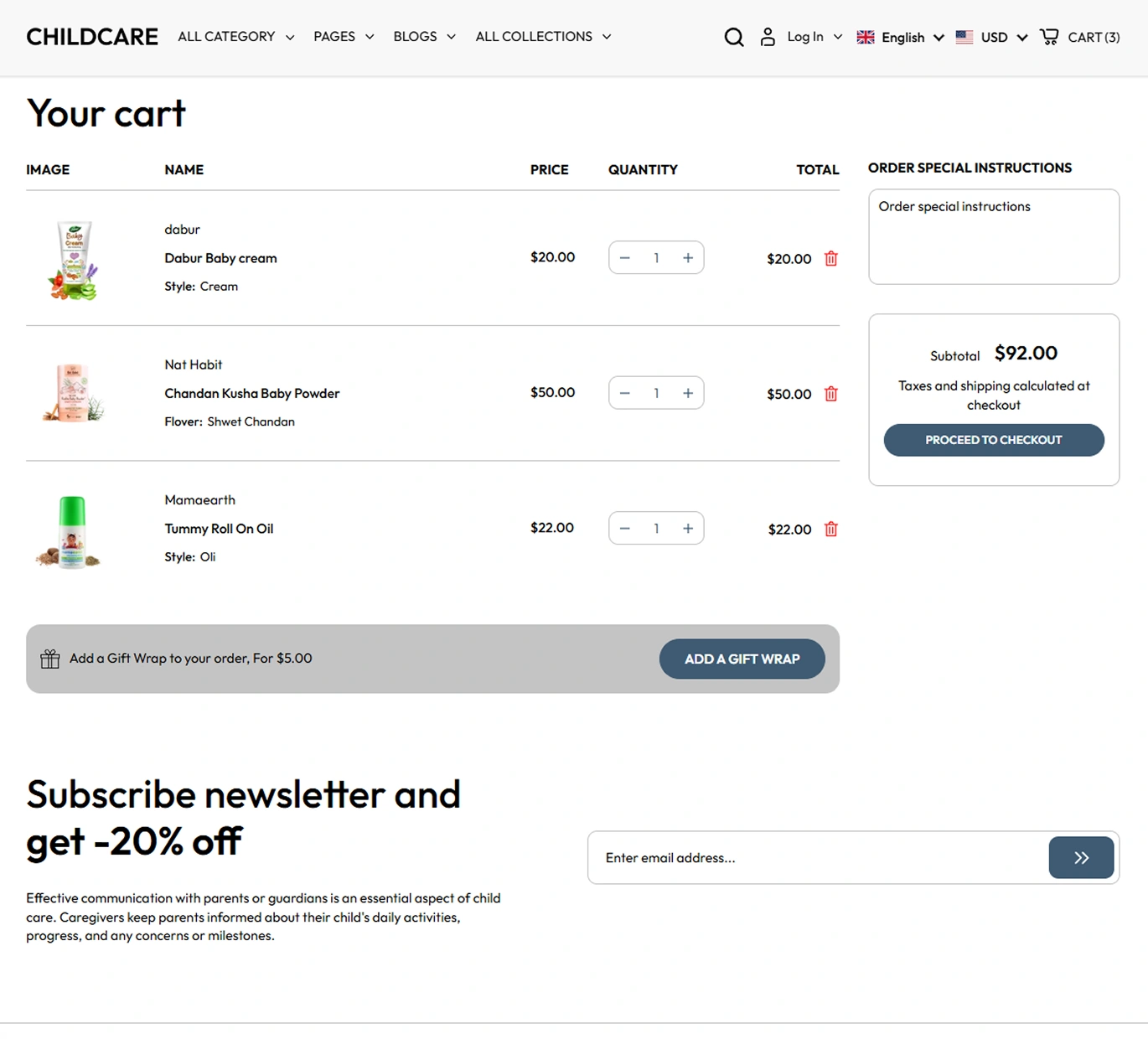Screen dimensions: 1148x1039
Task: Open the shopping cart icon
Action: point(1049,37)
